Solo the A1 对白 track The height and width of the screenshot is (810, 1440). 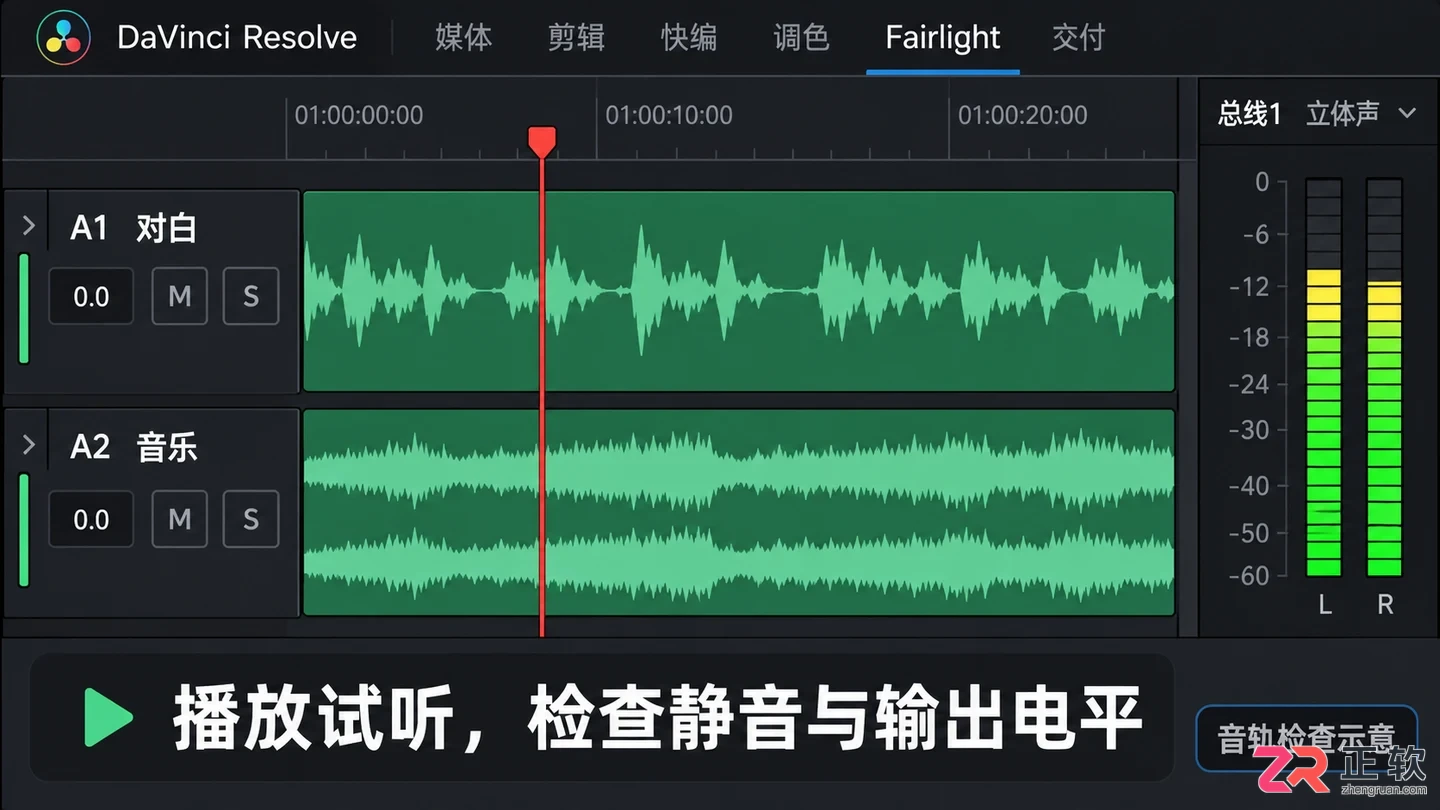(x=251, y=296)
